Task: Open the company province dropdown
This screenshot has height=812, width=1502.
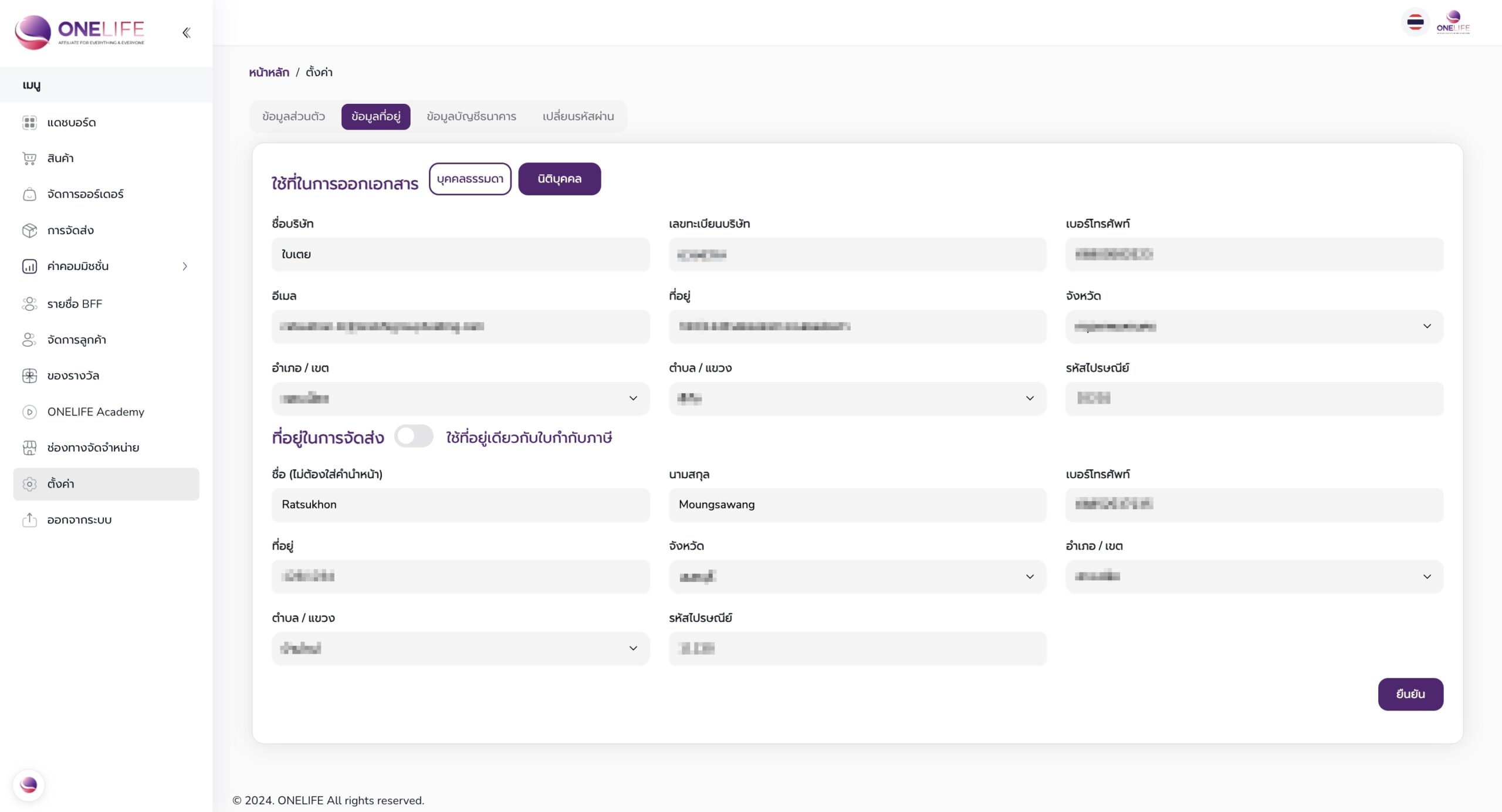Action: coord(1254,327)
